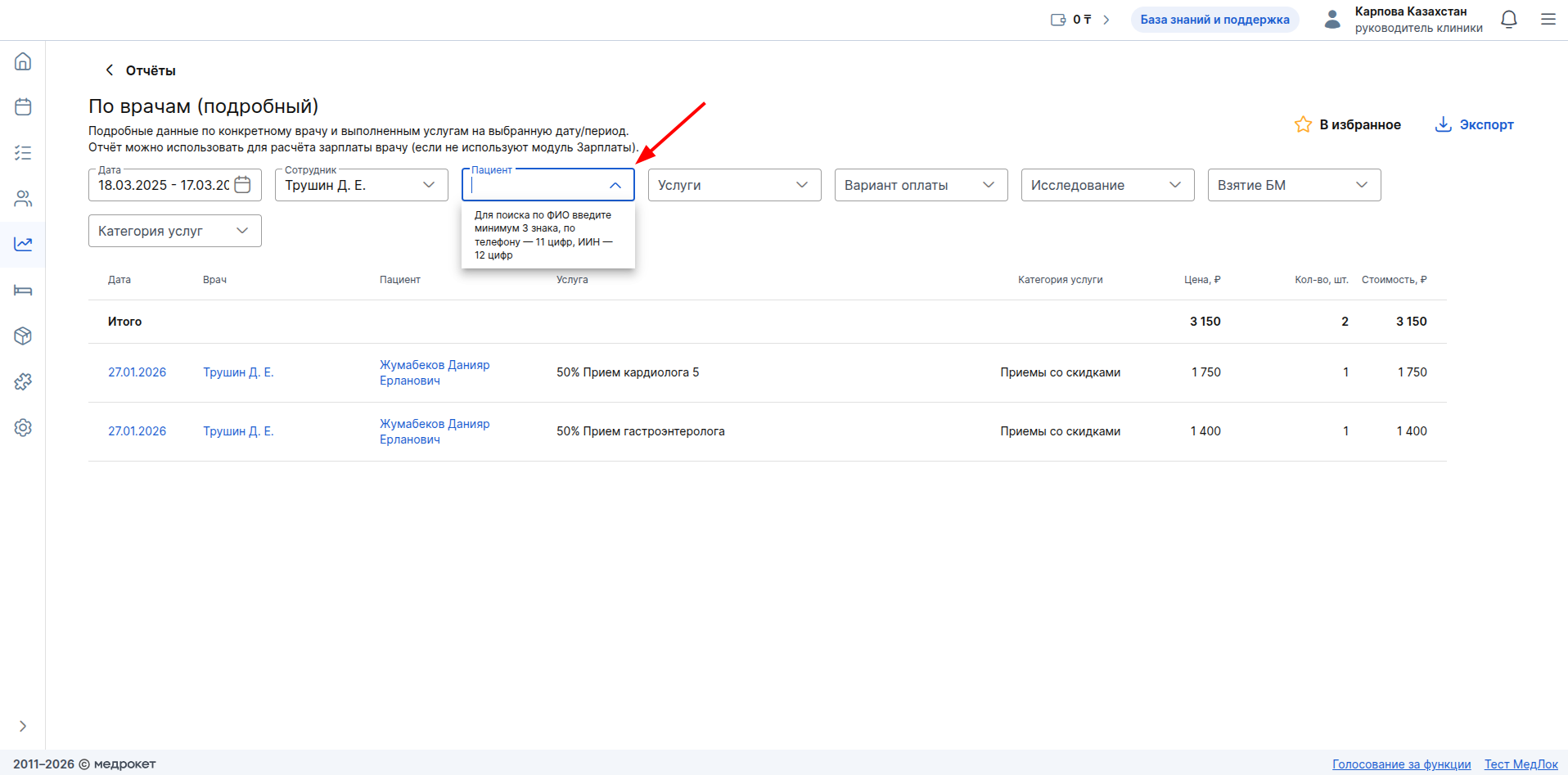Open the patients sidebar icon
1568x775 pixels.
(23, 199)
